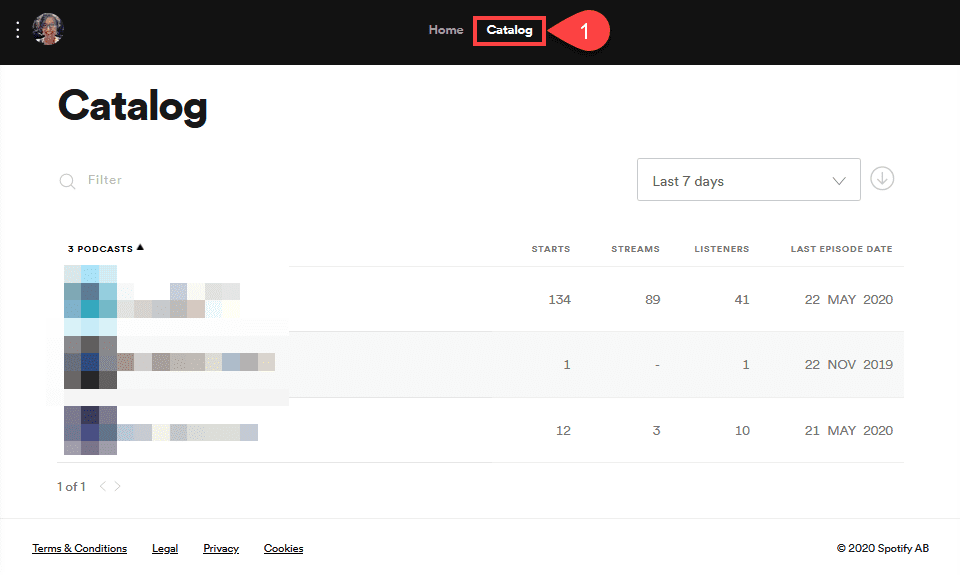
Task: Switch to the Home tab
Action: [x=446, y=30]
